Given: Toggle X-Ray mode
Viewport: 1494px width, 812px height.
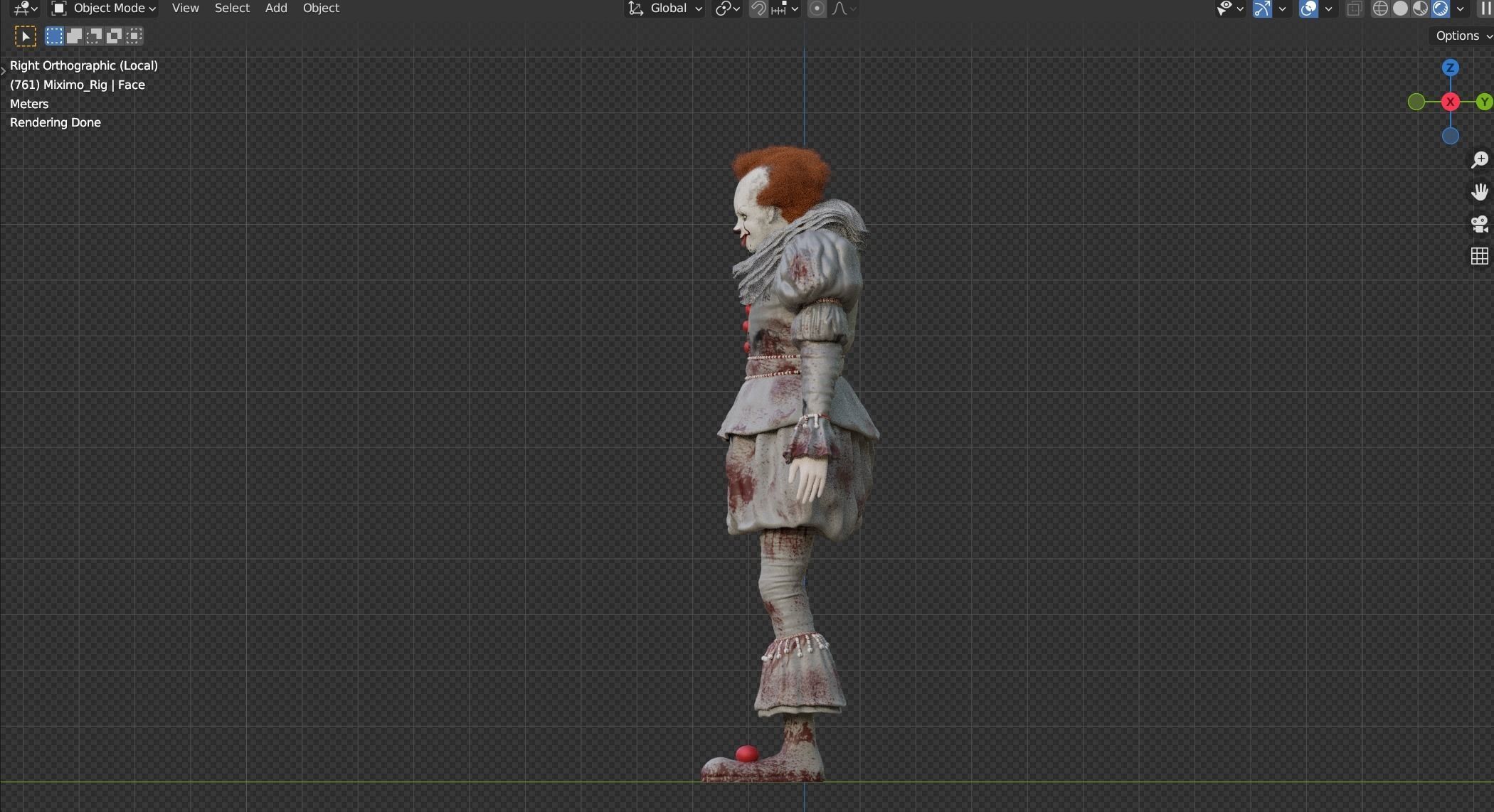Looking at the screenshot, I should pyautogui.click(x=1355, y=9).
